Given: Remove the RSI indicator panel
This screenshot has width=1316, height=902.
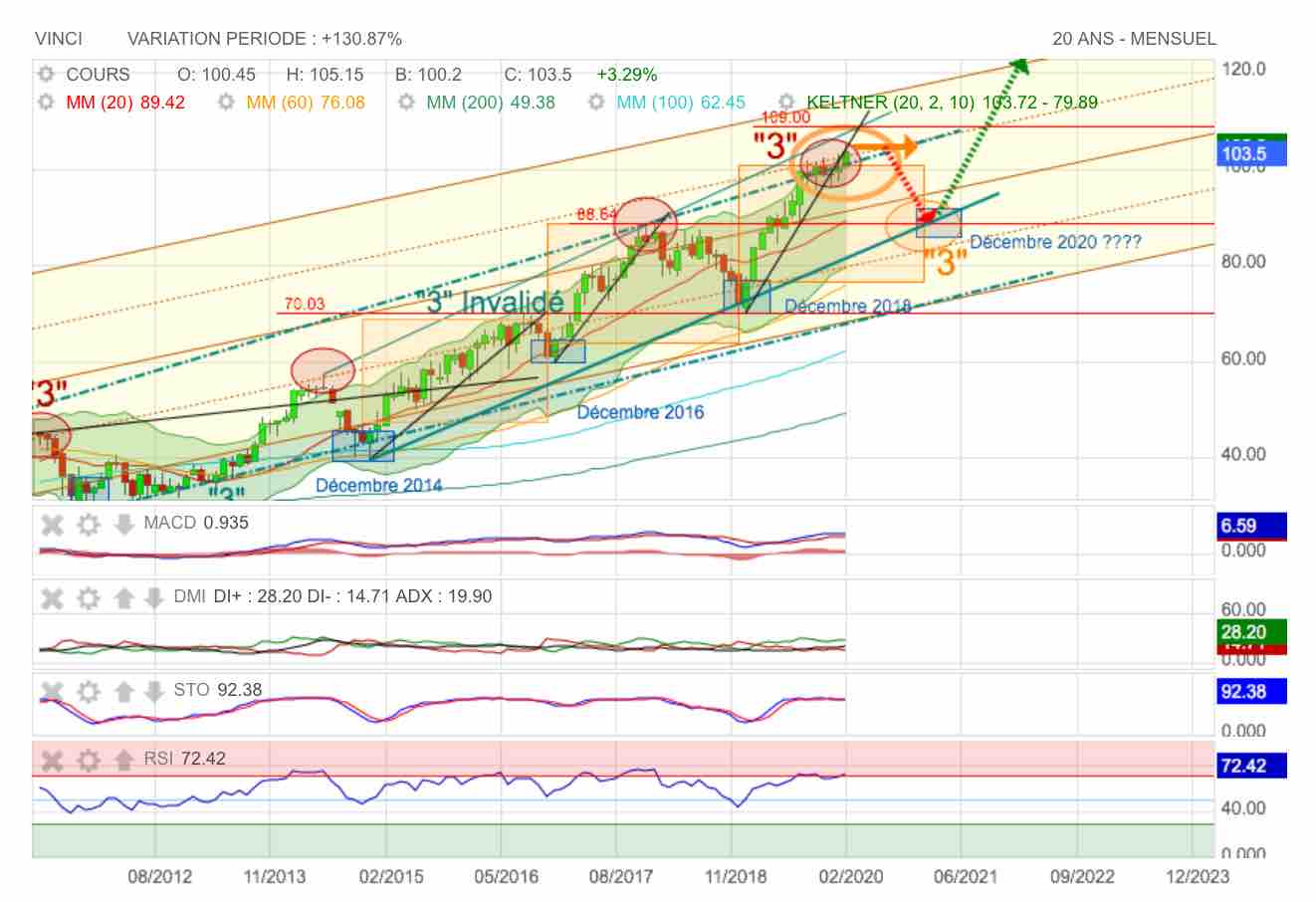Looking at the screenshot, I should tap(53, 760).
